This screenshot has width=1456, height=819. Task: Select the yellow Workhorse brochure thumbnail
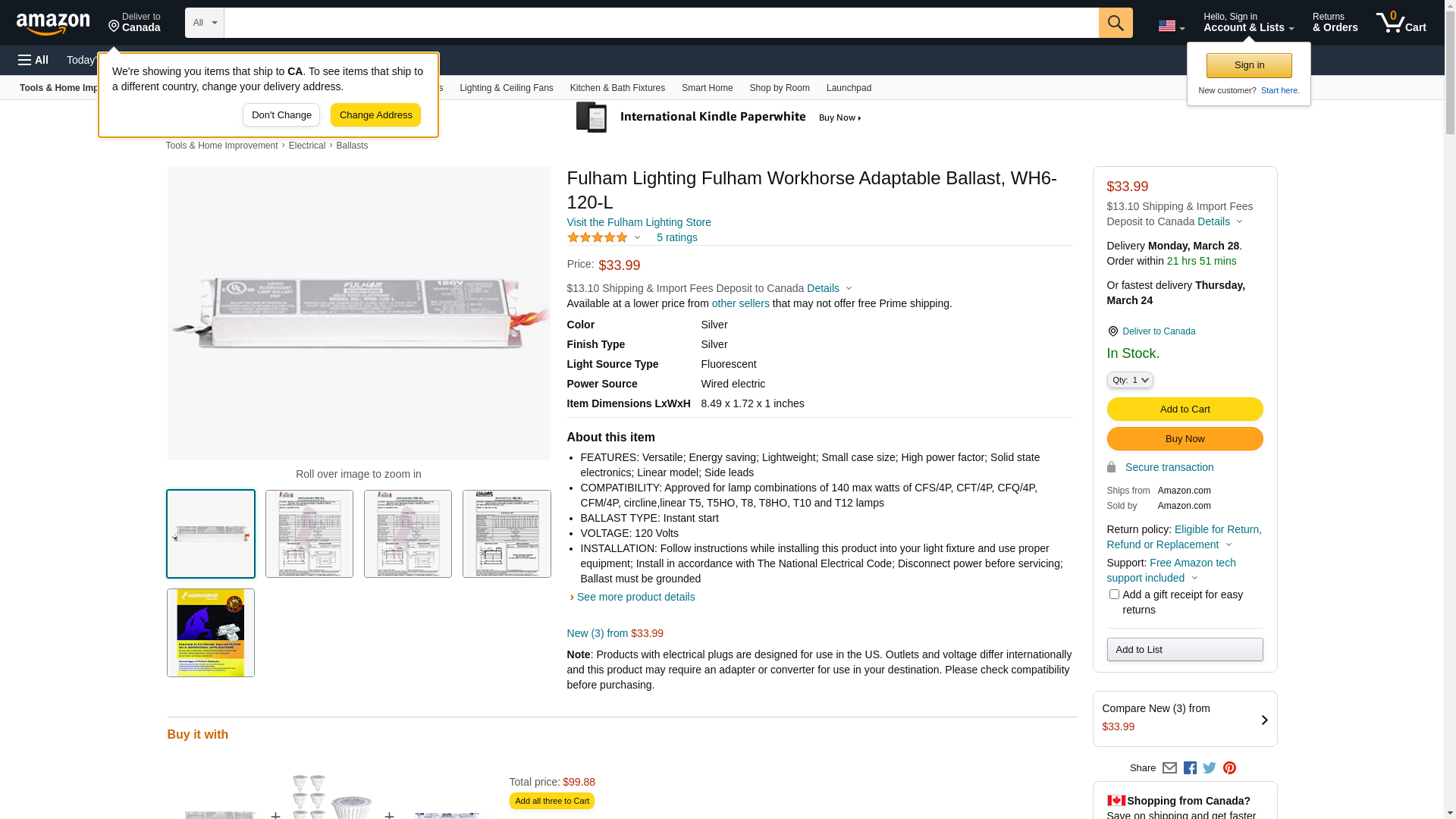(211, 633)
